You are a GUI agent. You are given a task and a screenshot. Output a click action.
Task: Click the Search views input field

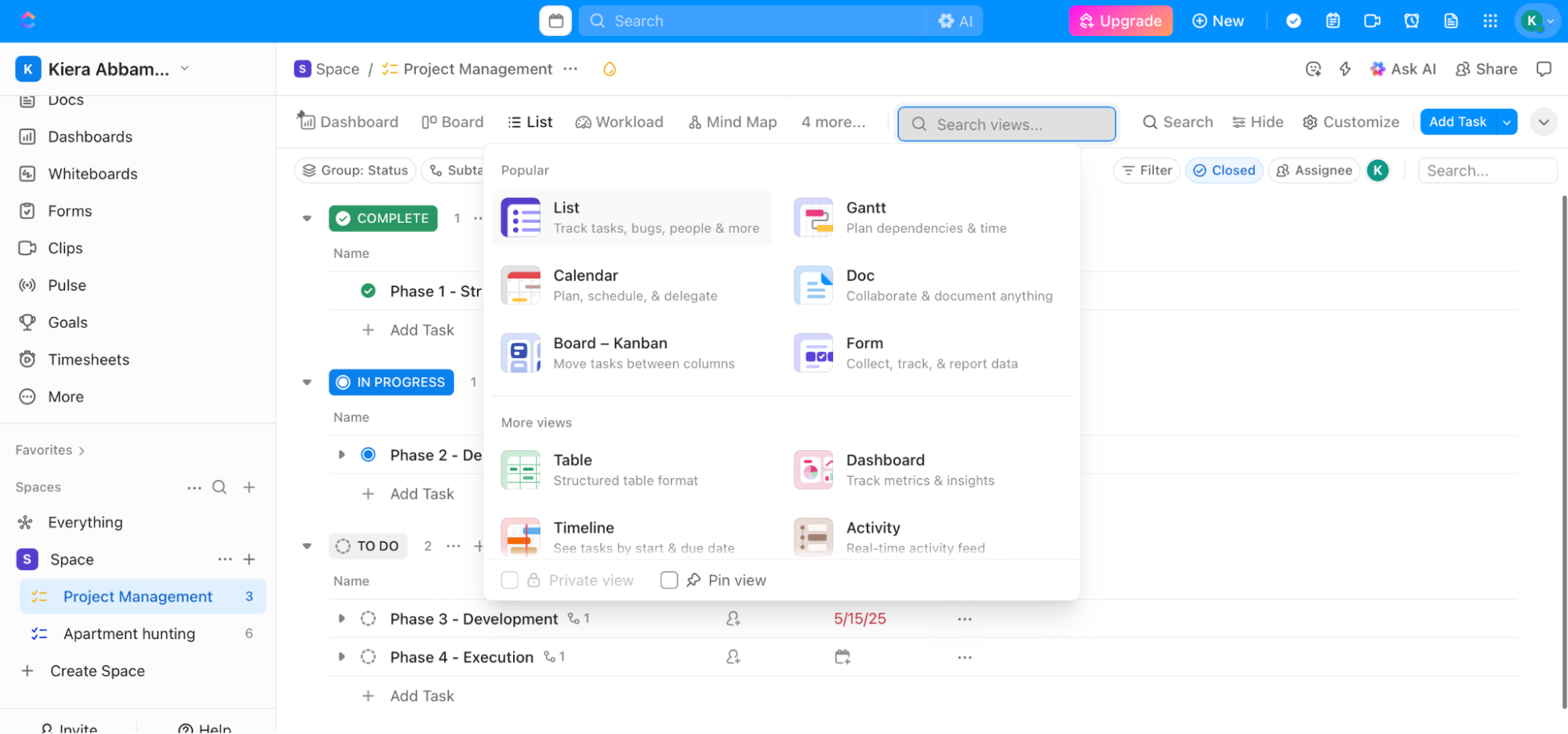pyautogui.click(x=1006, y=124)
